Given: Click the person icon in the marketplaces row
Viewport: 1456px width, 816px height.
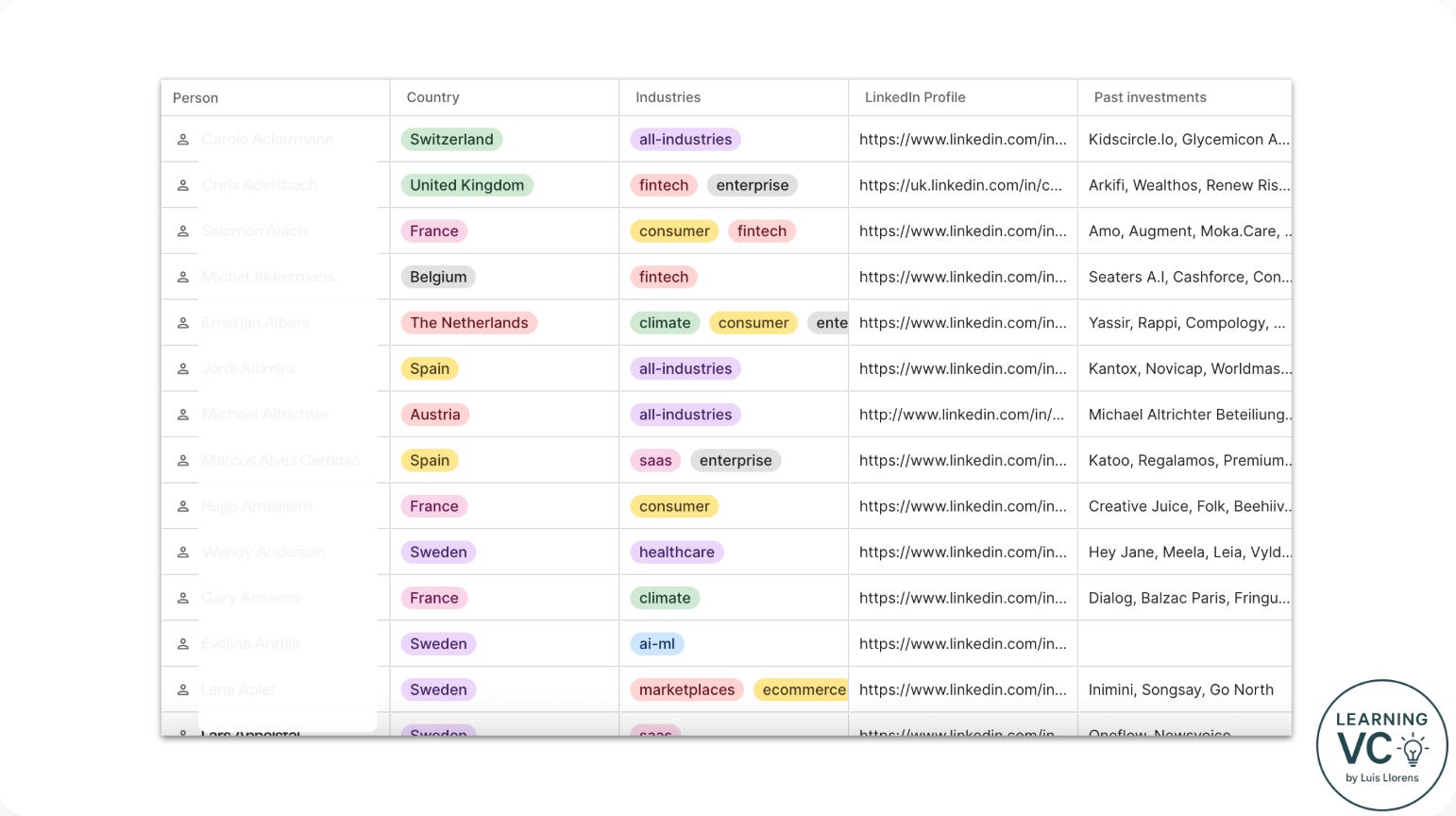Looking at the screenshot, I should pyautogui.click(x=183, y=690).
